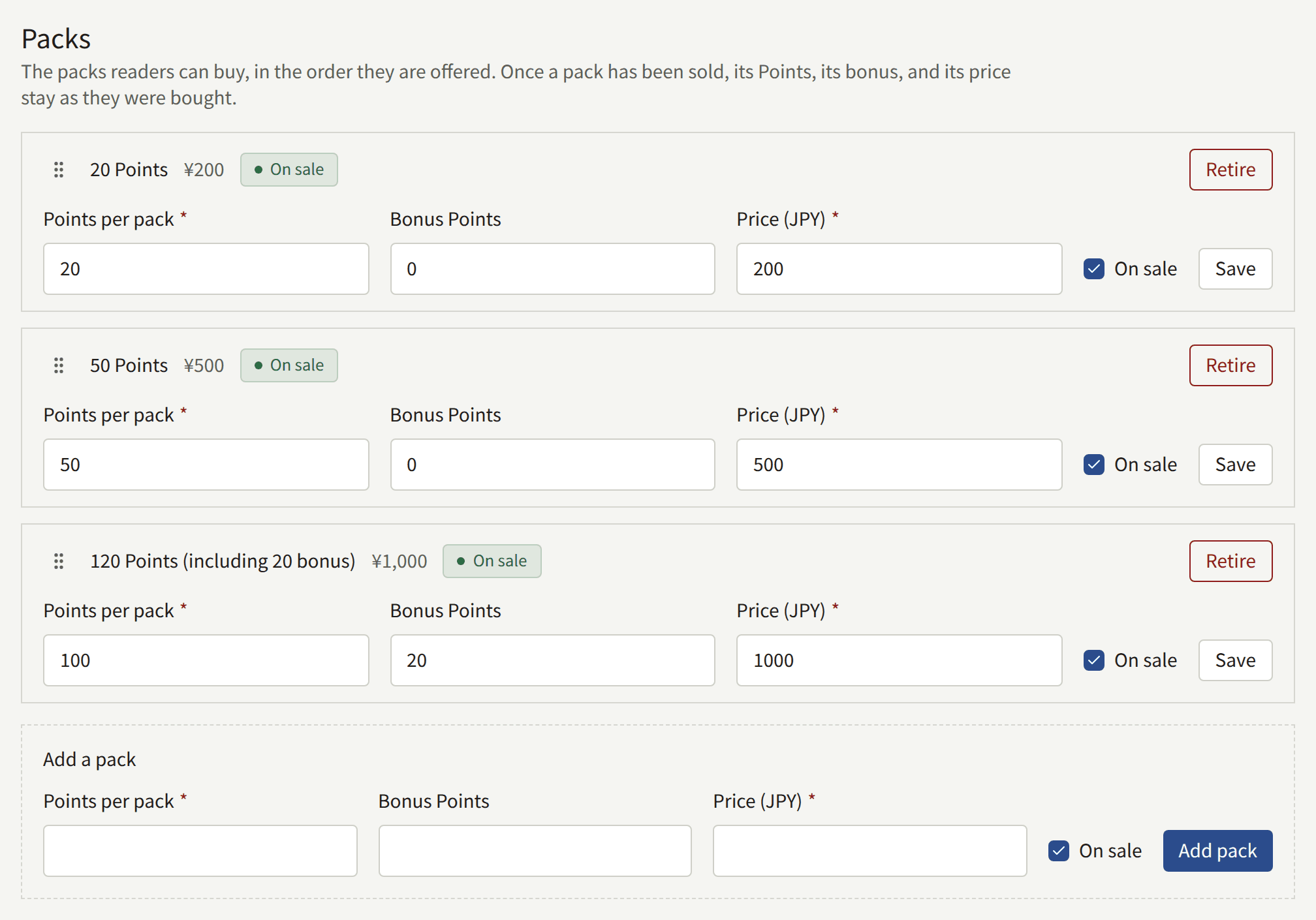
Task: Save the 20 Points pack
Action: (x=1235, y=269)
